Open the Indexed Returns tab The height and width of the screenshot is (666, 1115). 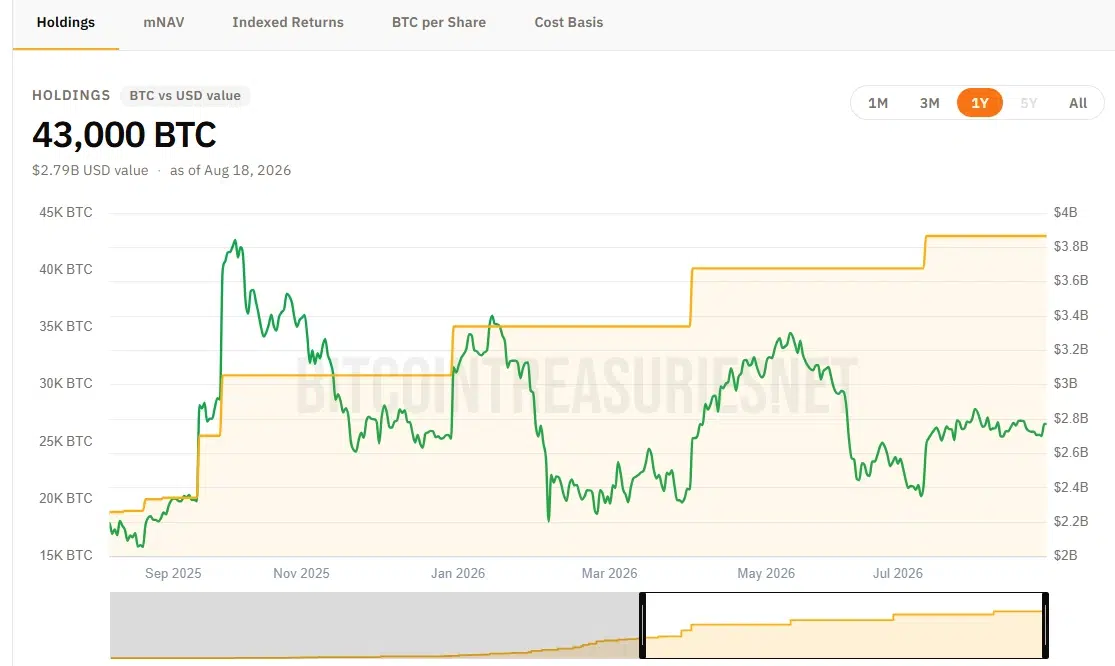[x=288, y=23]
